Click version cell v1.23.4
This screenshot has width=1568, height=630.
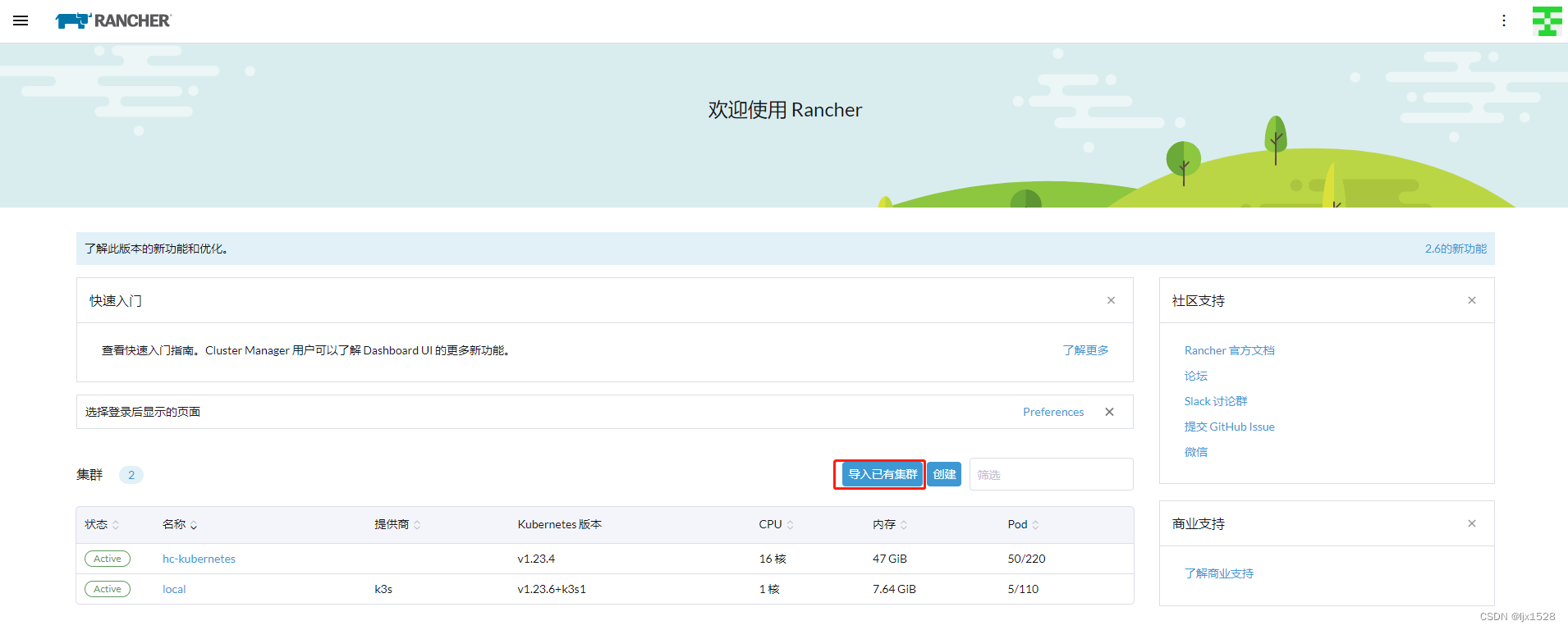536,559
